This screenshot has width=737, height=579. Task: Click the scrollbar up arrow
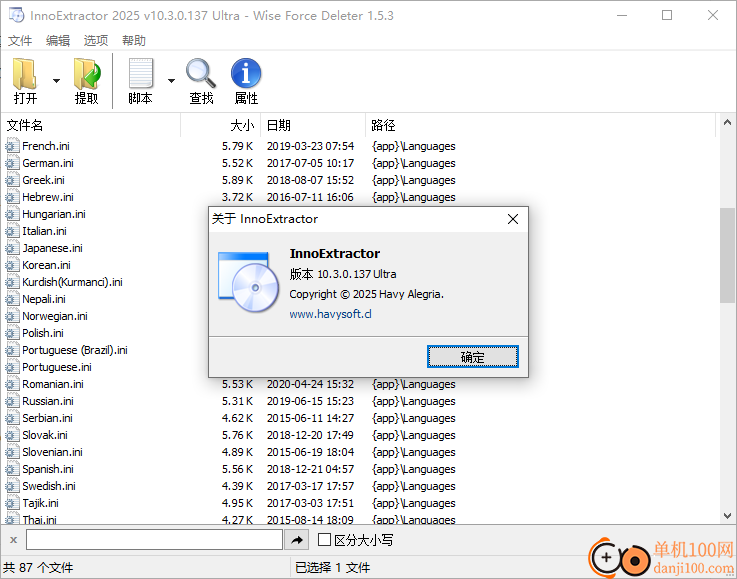coord(727,123)
